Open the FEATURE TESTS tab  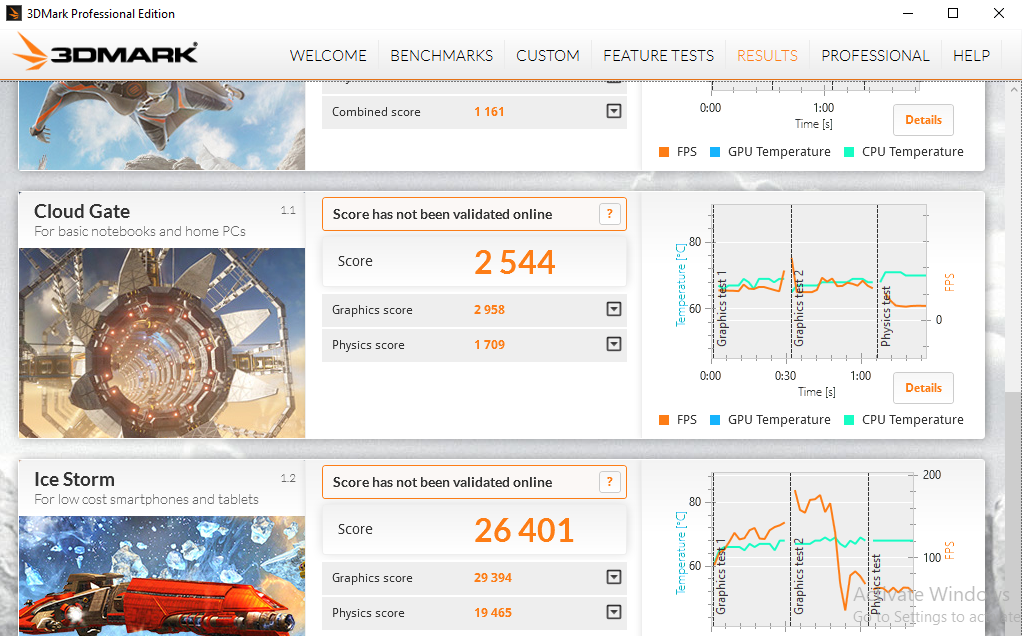(658, 56)
